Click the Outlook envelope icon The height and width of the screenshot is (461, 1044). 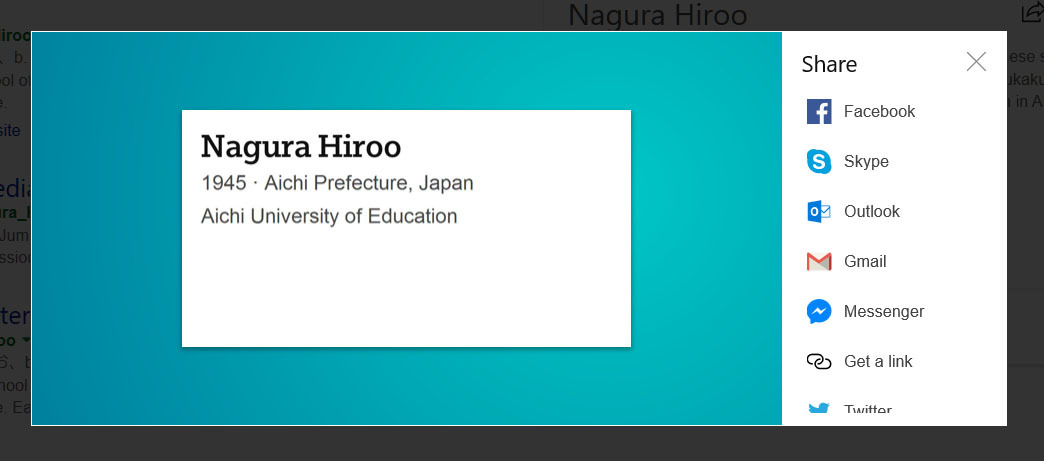tap(819, 212)
